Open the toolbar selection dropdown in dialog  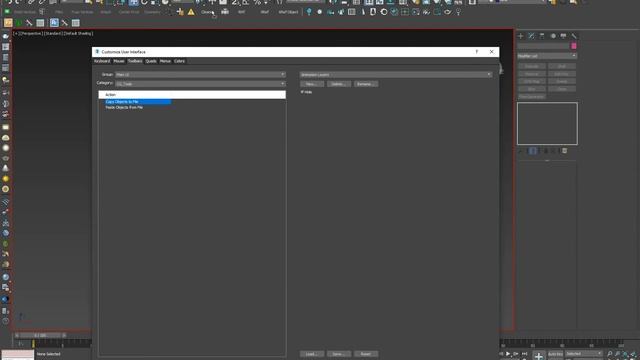pyautogui.click(x=396, y=75)
